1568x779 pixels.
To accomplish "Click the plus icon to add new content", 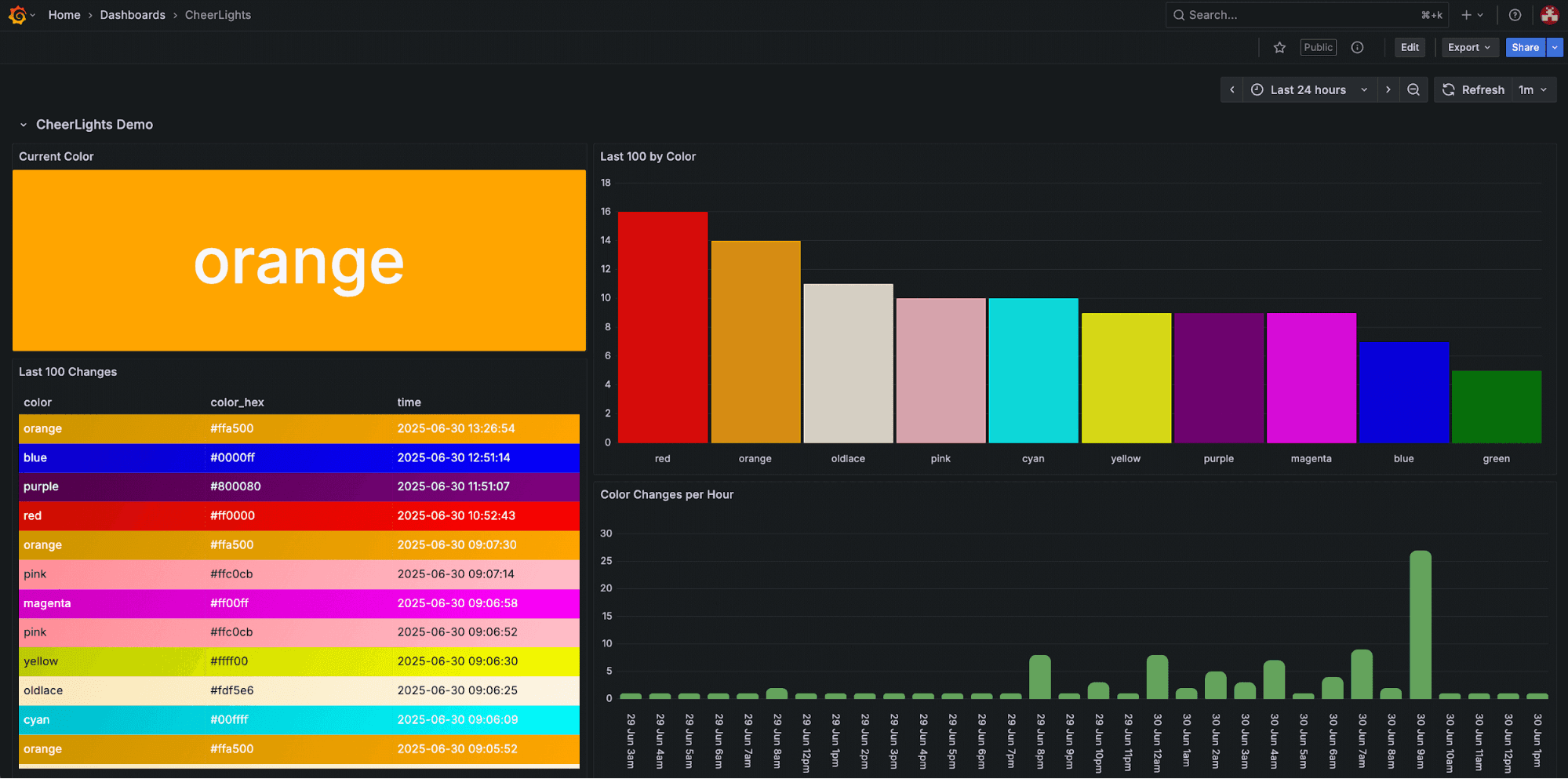I will [1466, 14].
